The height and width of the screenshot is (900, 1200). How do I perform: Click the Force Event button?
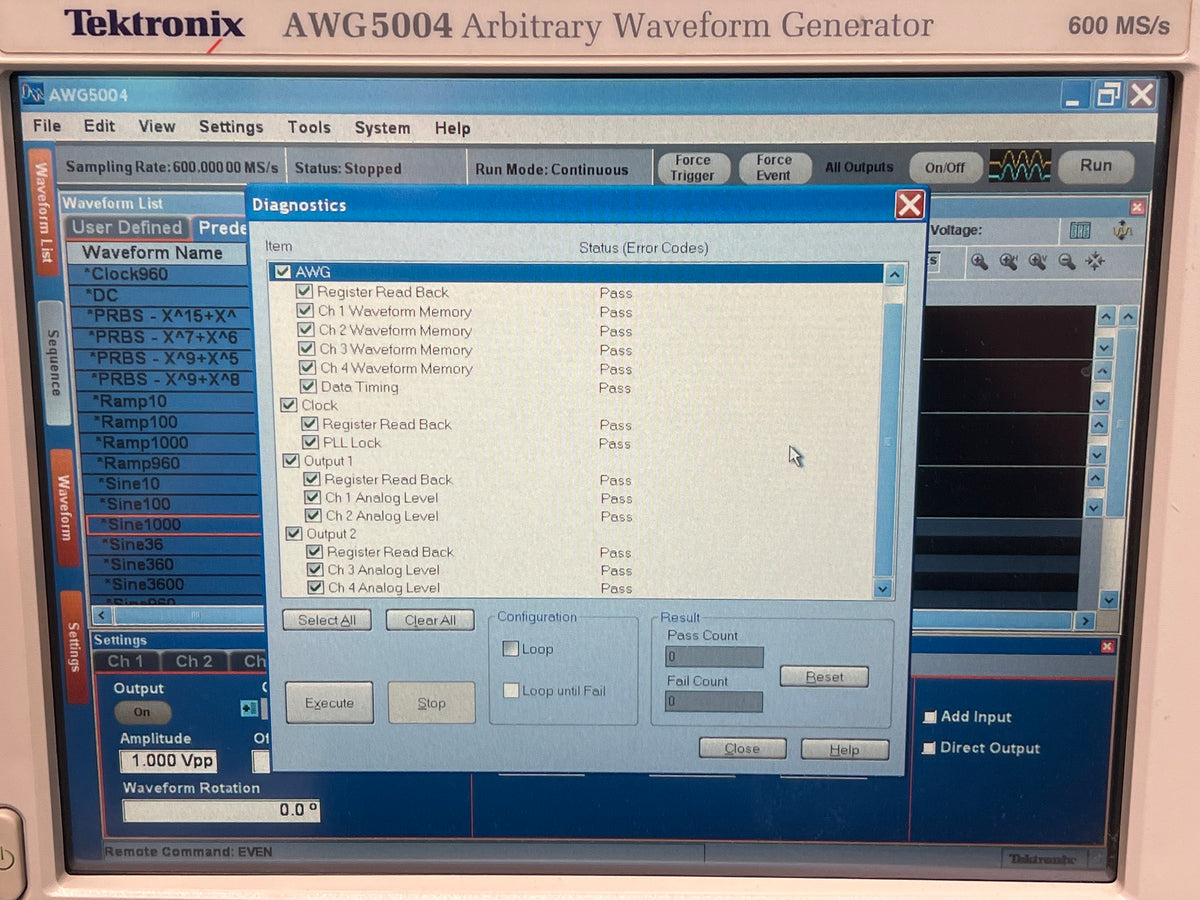(x=774, y=167)
